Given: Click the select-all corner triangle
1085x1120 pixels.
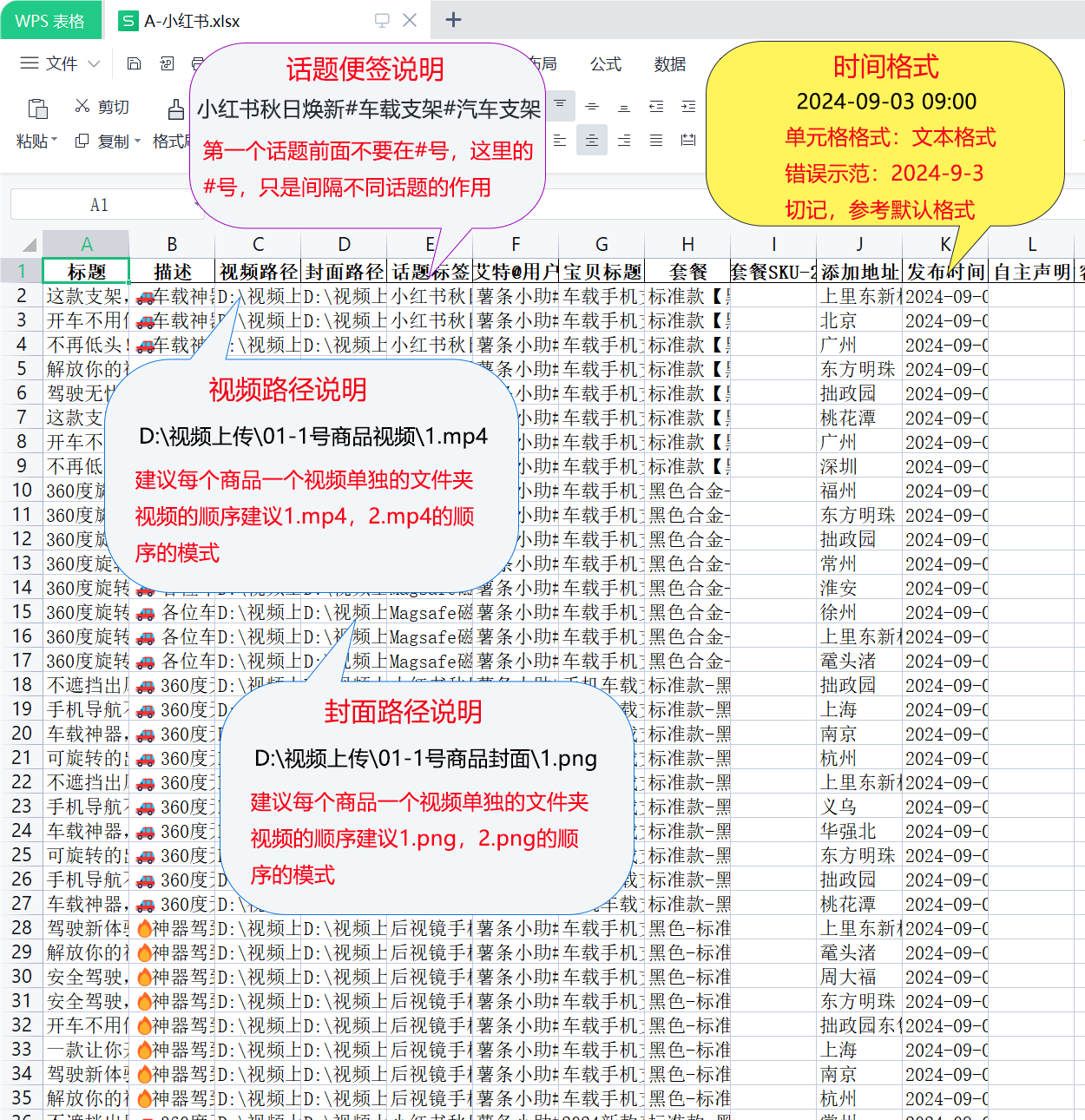Looking at the screenshot, I should [x=30, y=244].
